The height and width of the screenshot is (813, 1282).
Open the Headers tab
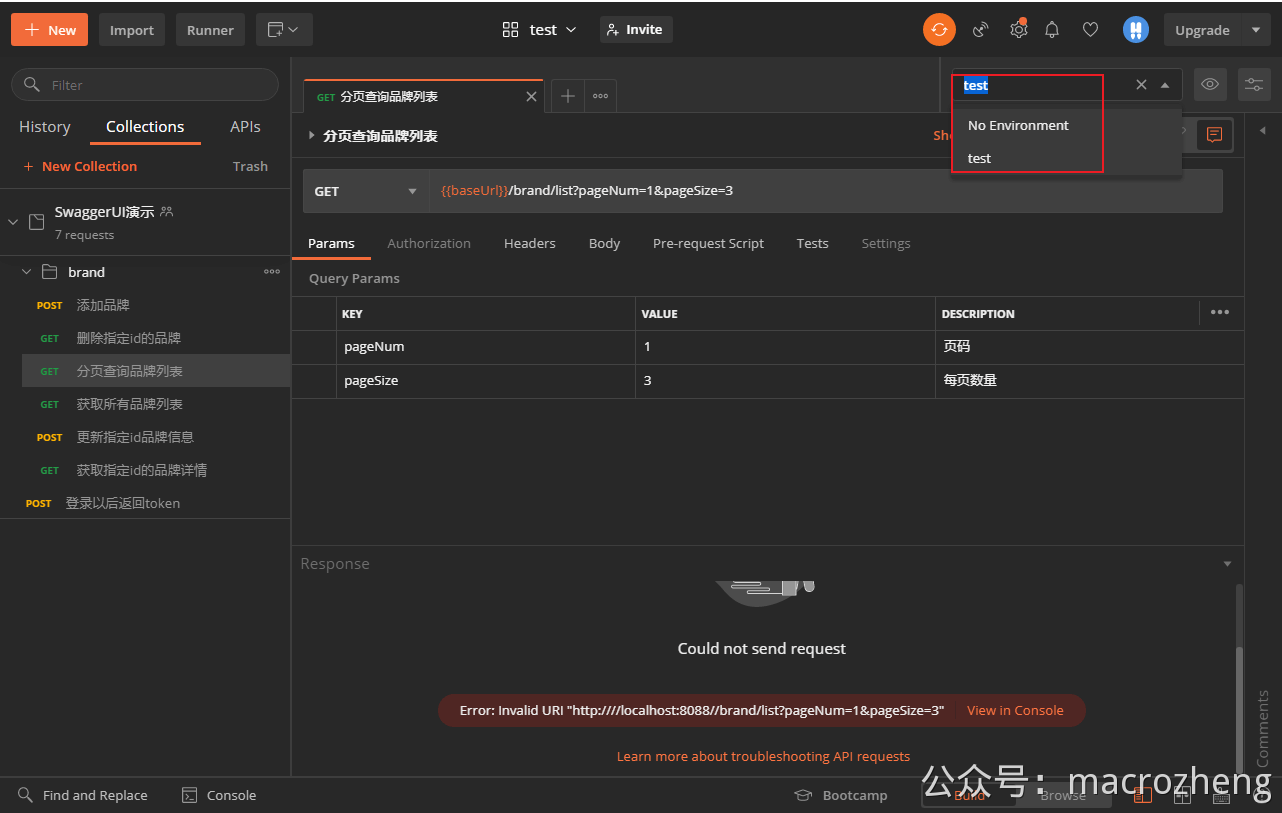coord(530,243)
